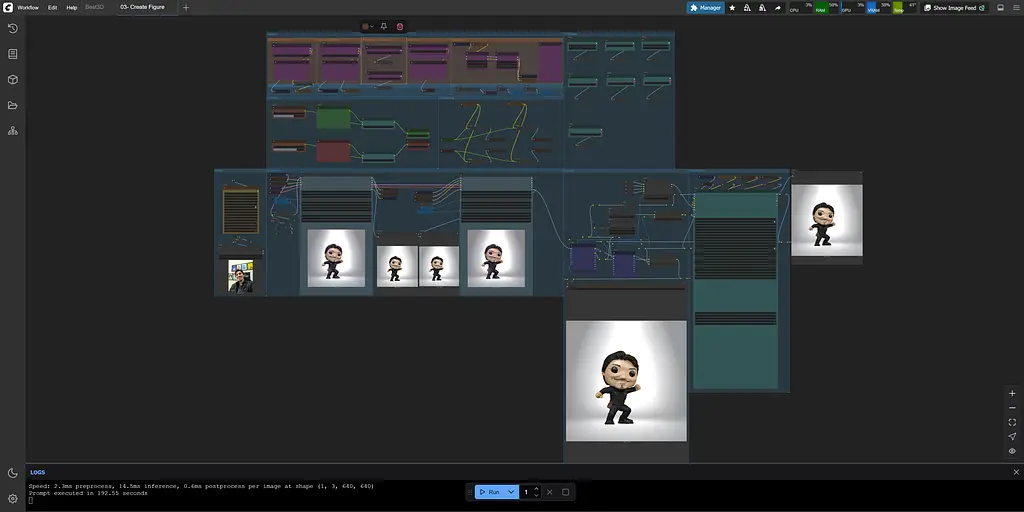The width and height of the screenshot is (1024, 512).
Task: Click the share arrow icon in top bar
Action: point(777,8)
